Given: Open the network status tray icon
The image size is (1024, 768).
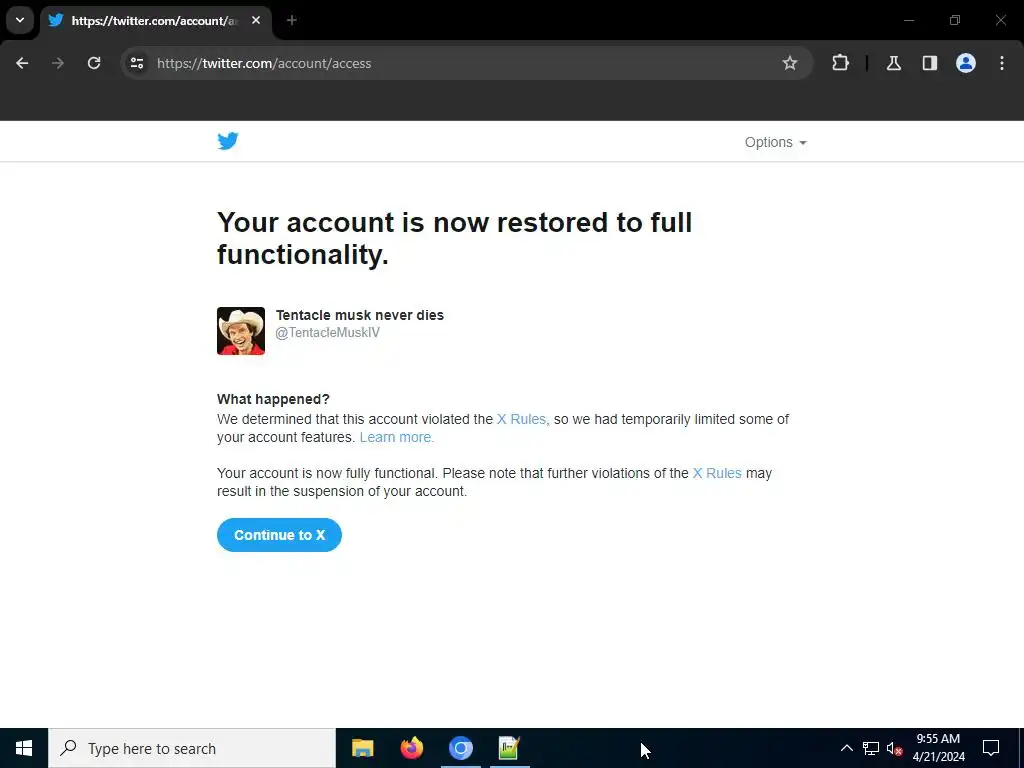Looking at the screenshot, I should tap(871, 748).
